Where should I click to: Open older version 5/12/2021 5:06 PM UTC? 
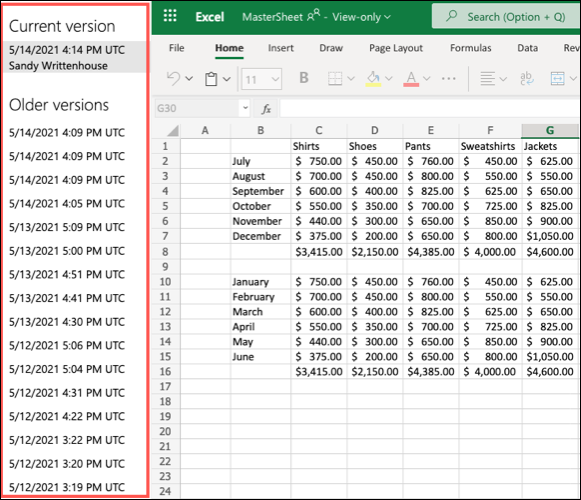(x=67, y=345)
